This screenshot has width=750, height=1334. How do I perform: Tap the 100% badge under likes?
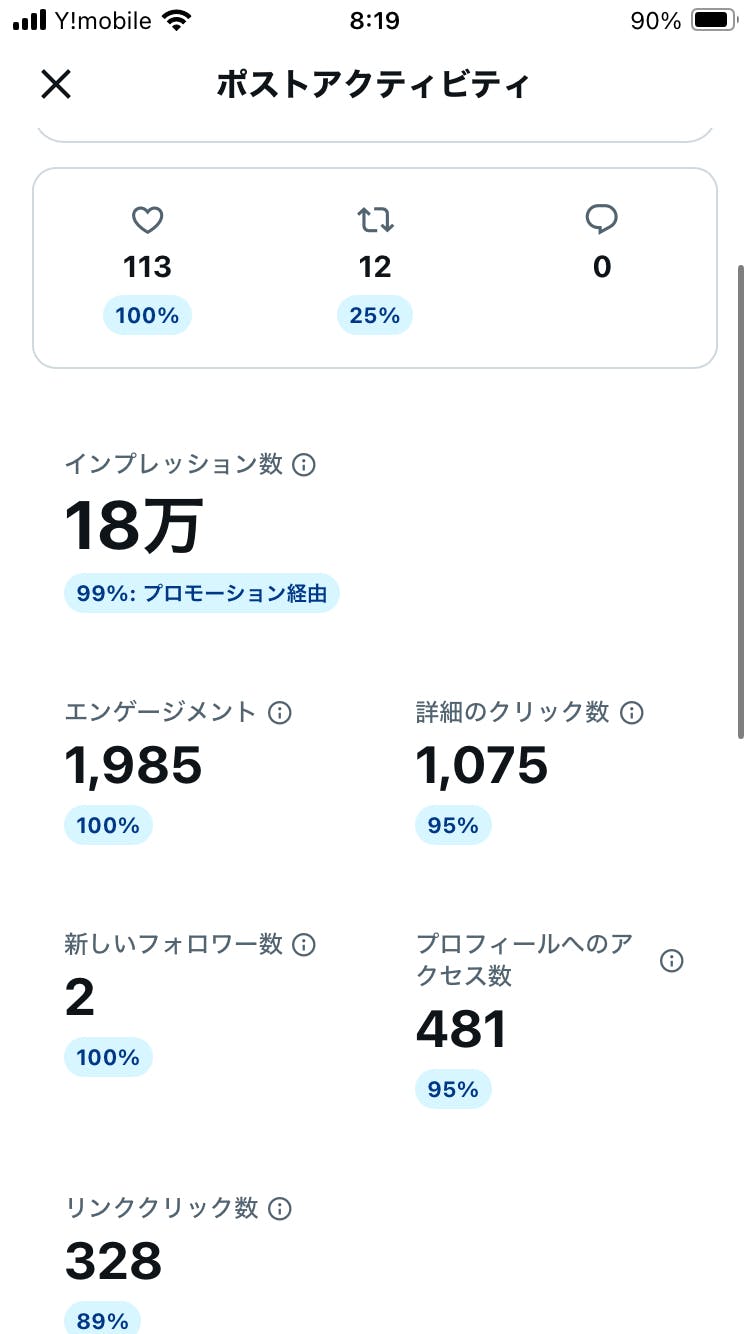147,316
